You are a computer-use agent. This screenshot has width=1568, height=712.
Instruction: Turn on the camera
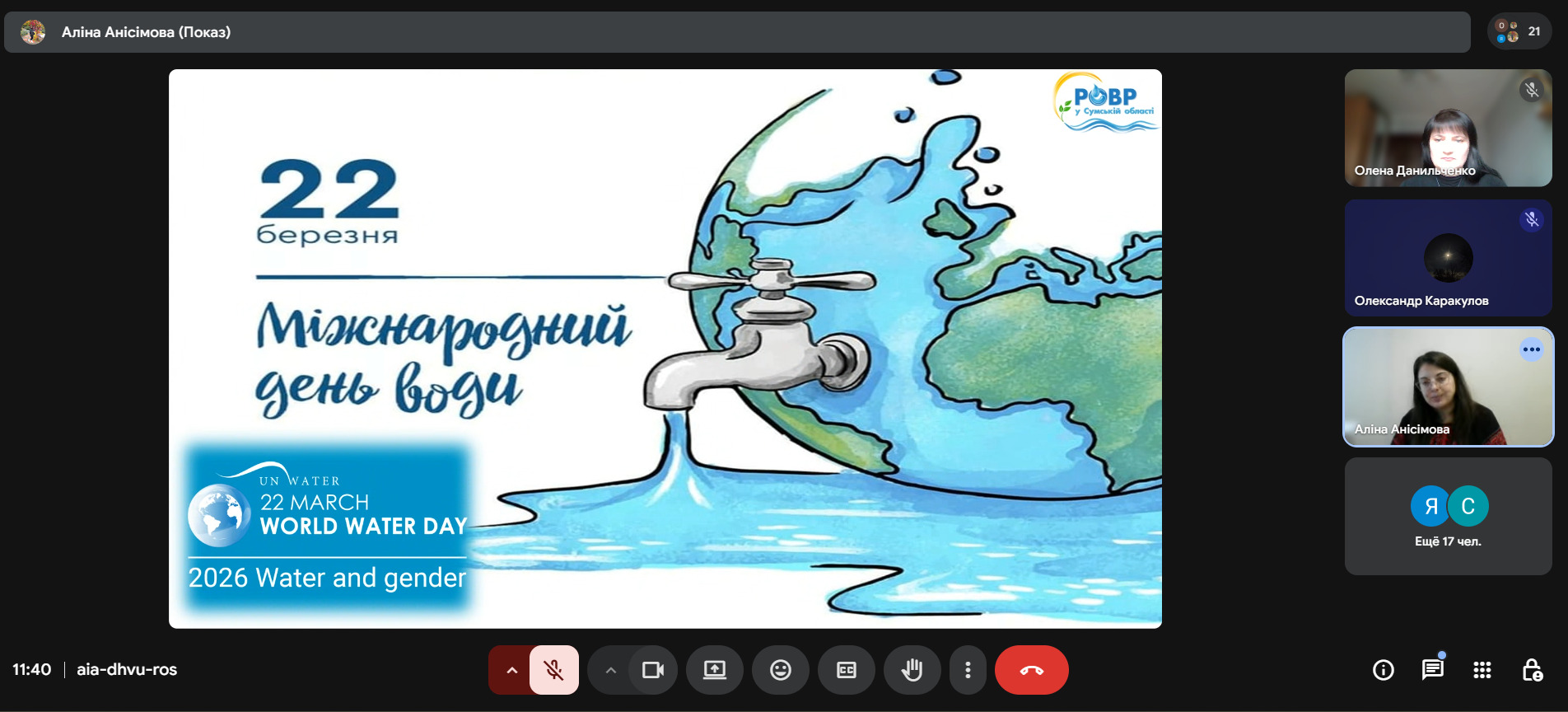(x=653, y=670)
